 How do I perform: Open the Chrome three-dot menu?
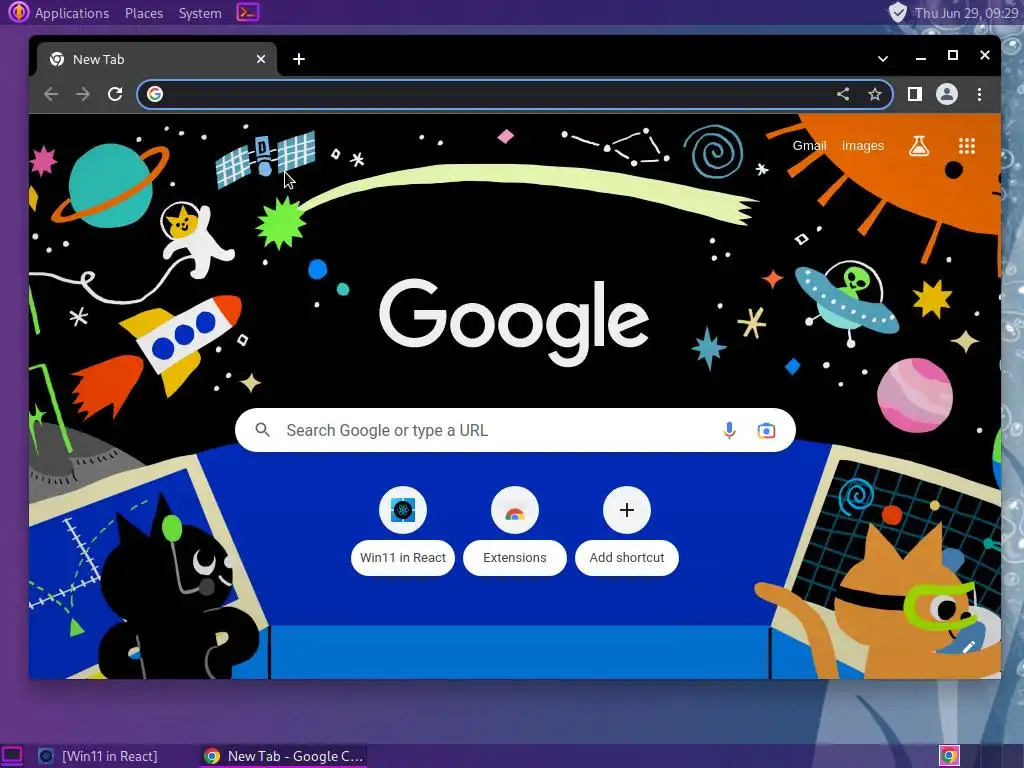(980, 94)
